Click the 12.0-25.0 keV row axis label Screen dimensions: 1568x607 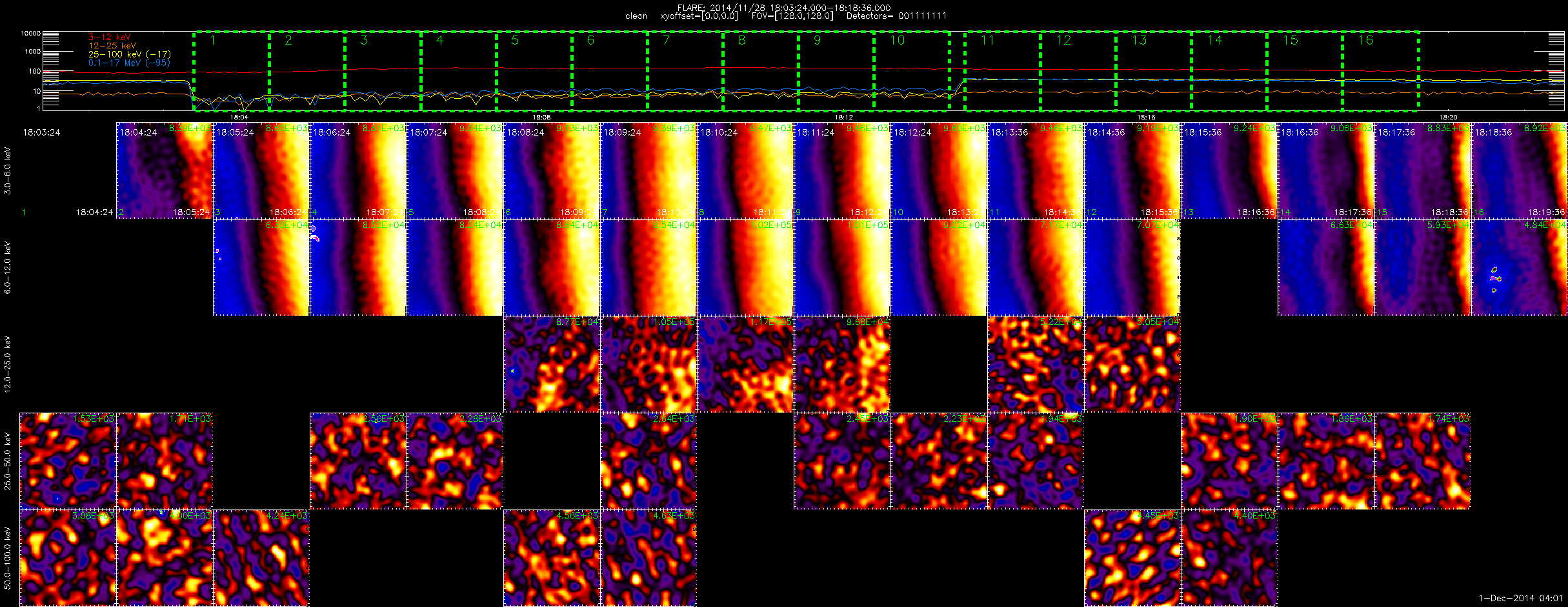coord(8,364)
